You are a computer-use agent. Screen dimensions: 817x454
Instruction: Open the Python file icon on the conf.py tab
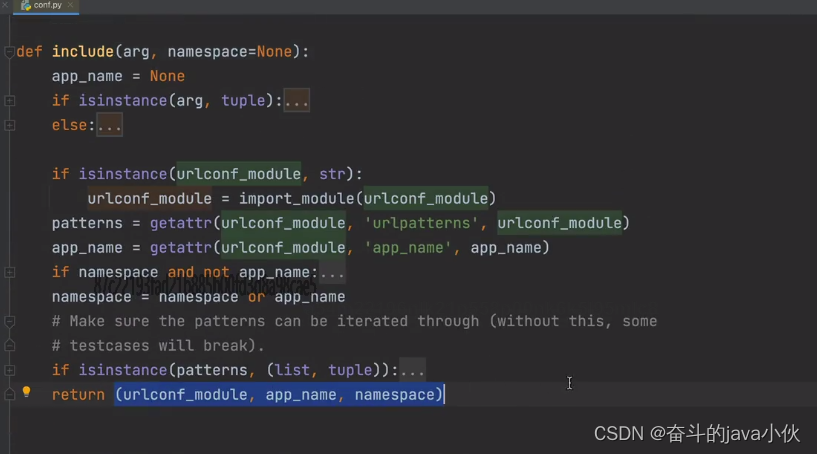[26, 5]
